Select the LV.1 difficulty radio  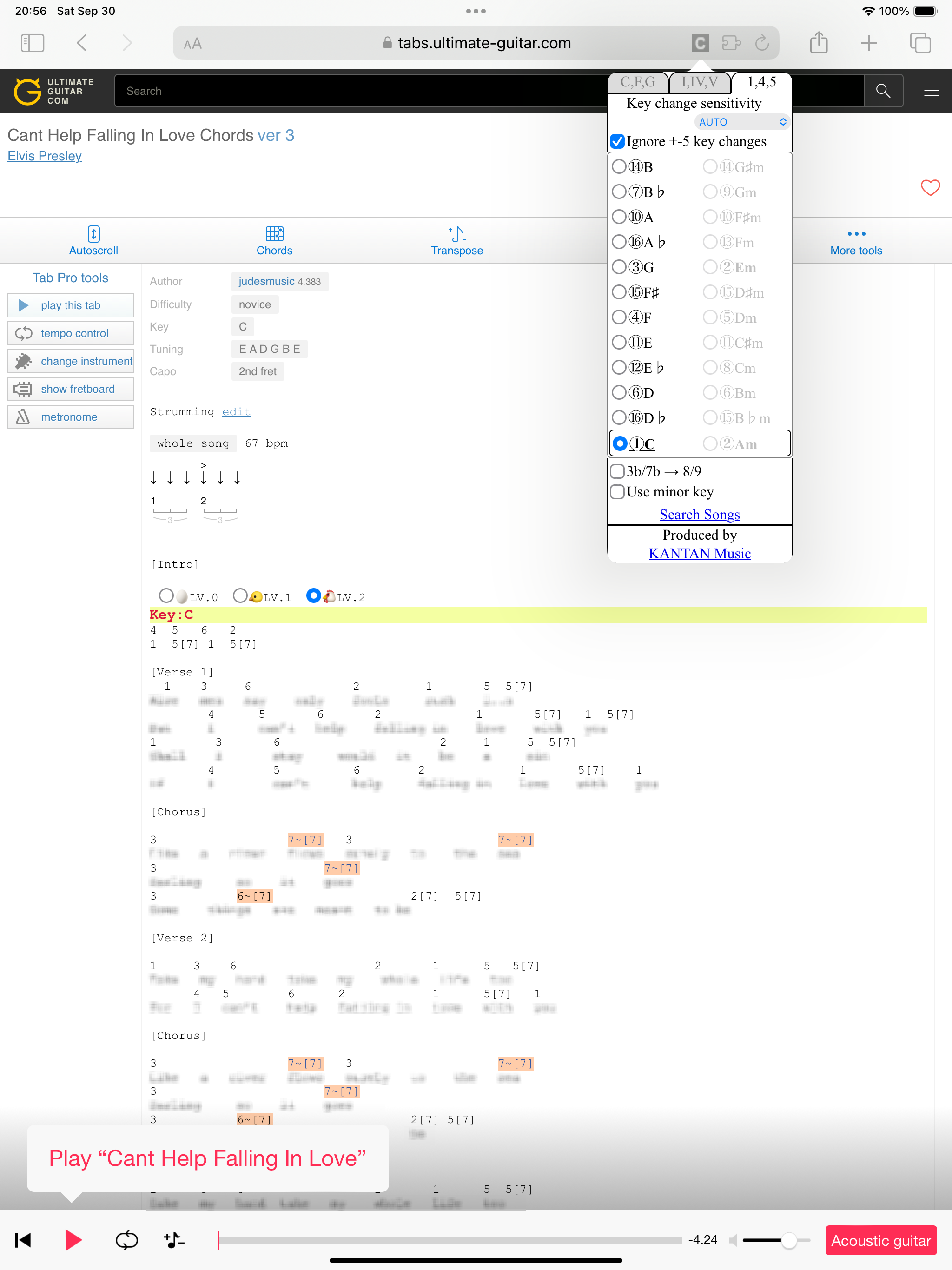pos(240,595)
